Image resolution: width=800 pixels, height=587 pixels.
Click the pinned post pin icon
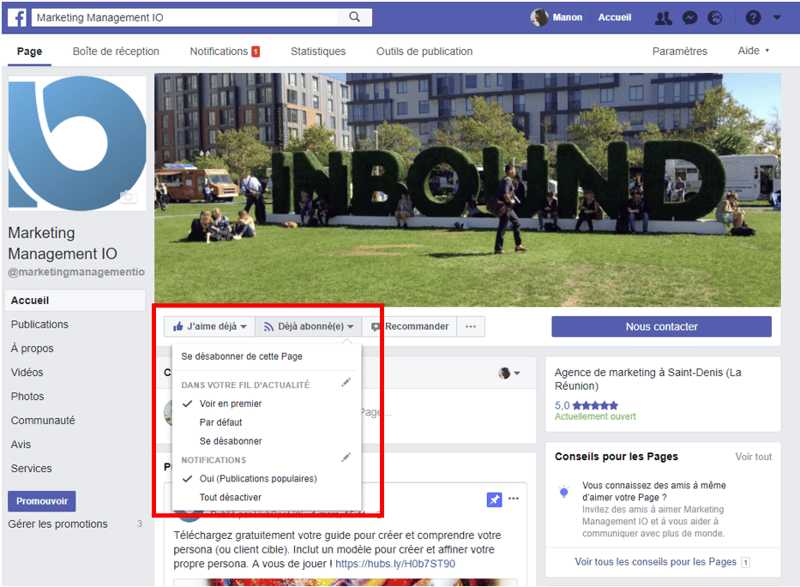pos(494,499)
